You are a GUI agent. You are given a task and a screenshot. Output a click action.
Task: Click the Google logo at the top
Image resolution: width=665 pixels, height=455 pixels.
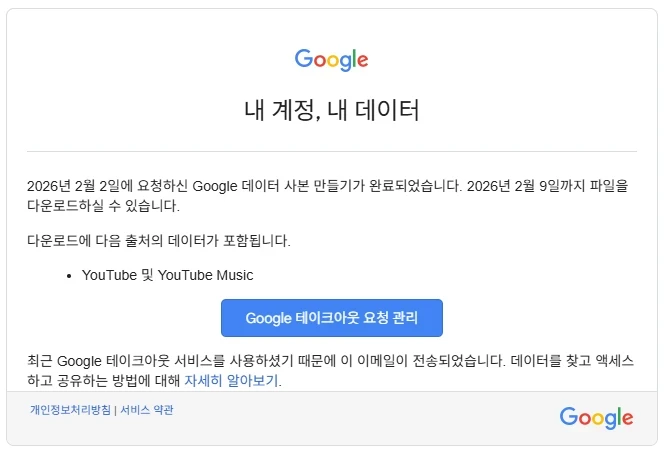click(331, 59)
